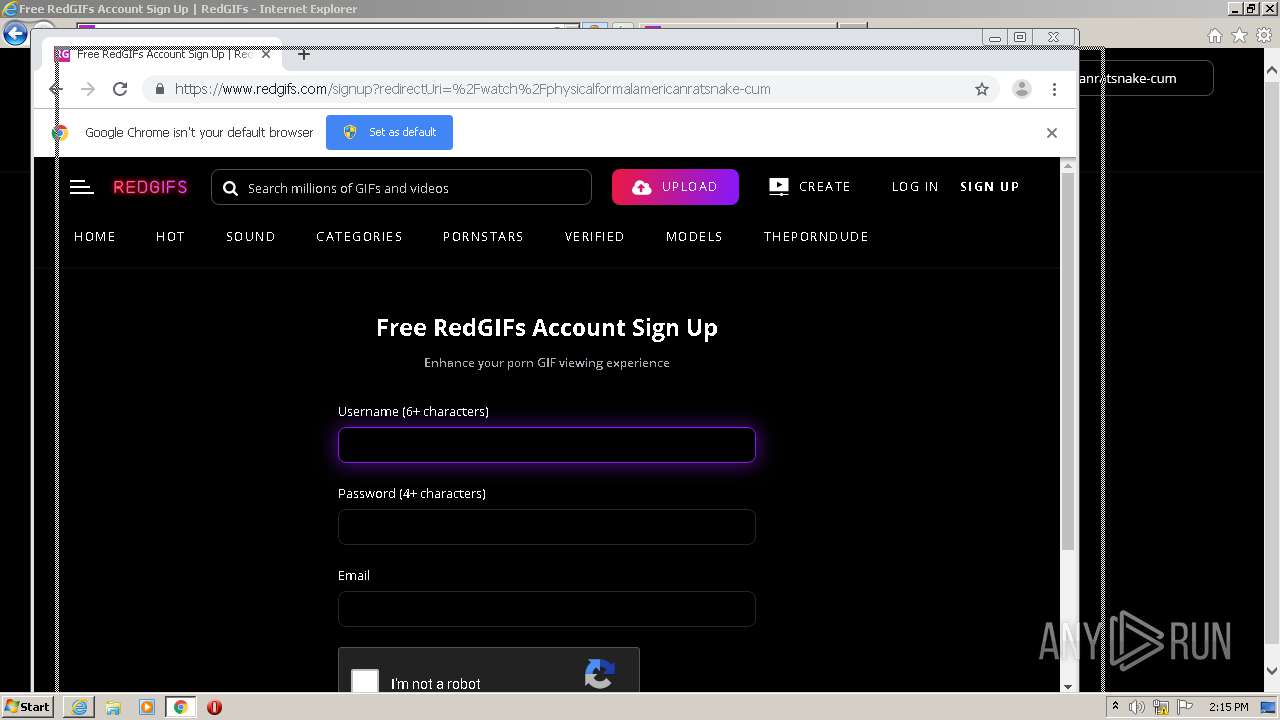Open the RedGIFs hamburger menu
This screenshot has width=1280, height=720.
tap(82, 187)
